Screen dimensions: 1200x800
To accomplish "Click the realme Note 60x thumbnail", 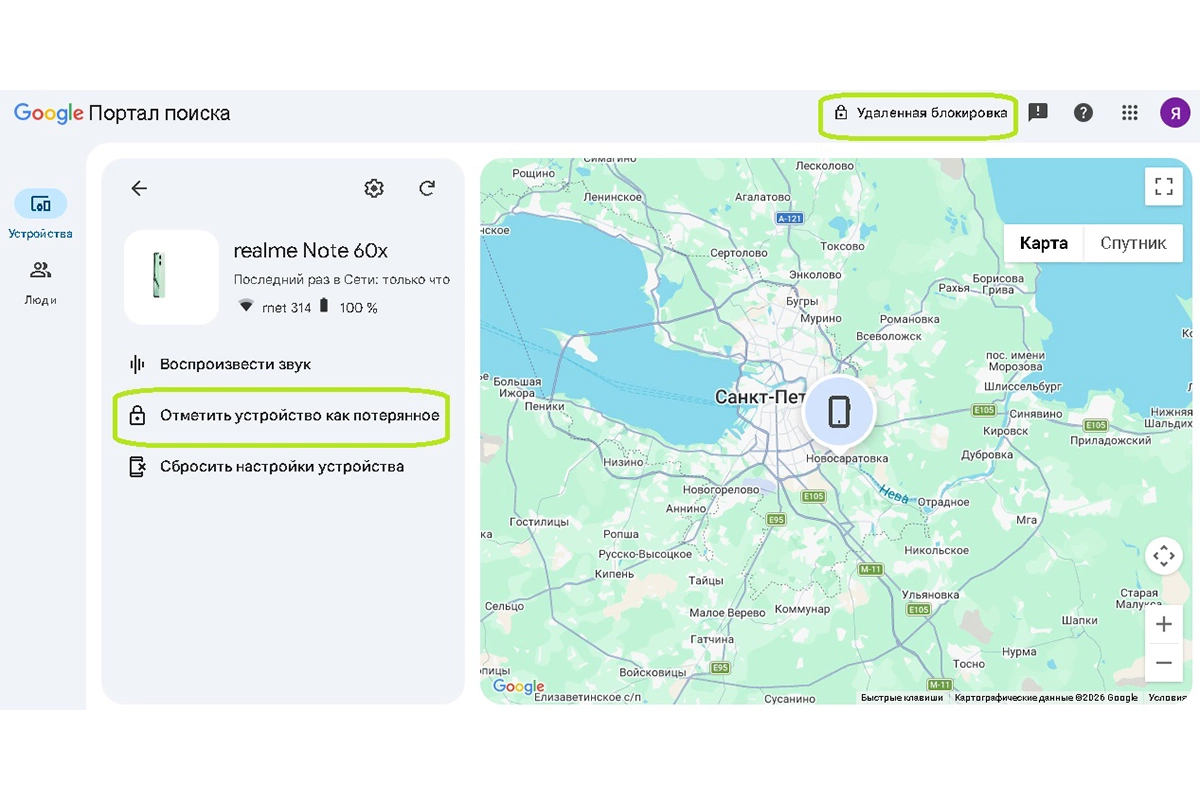I will [171, 277].
